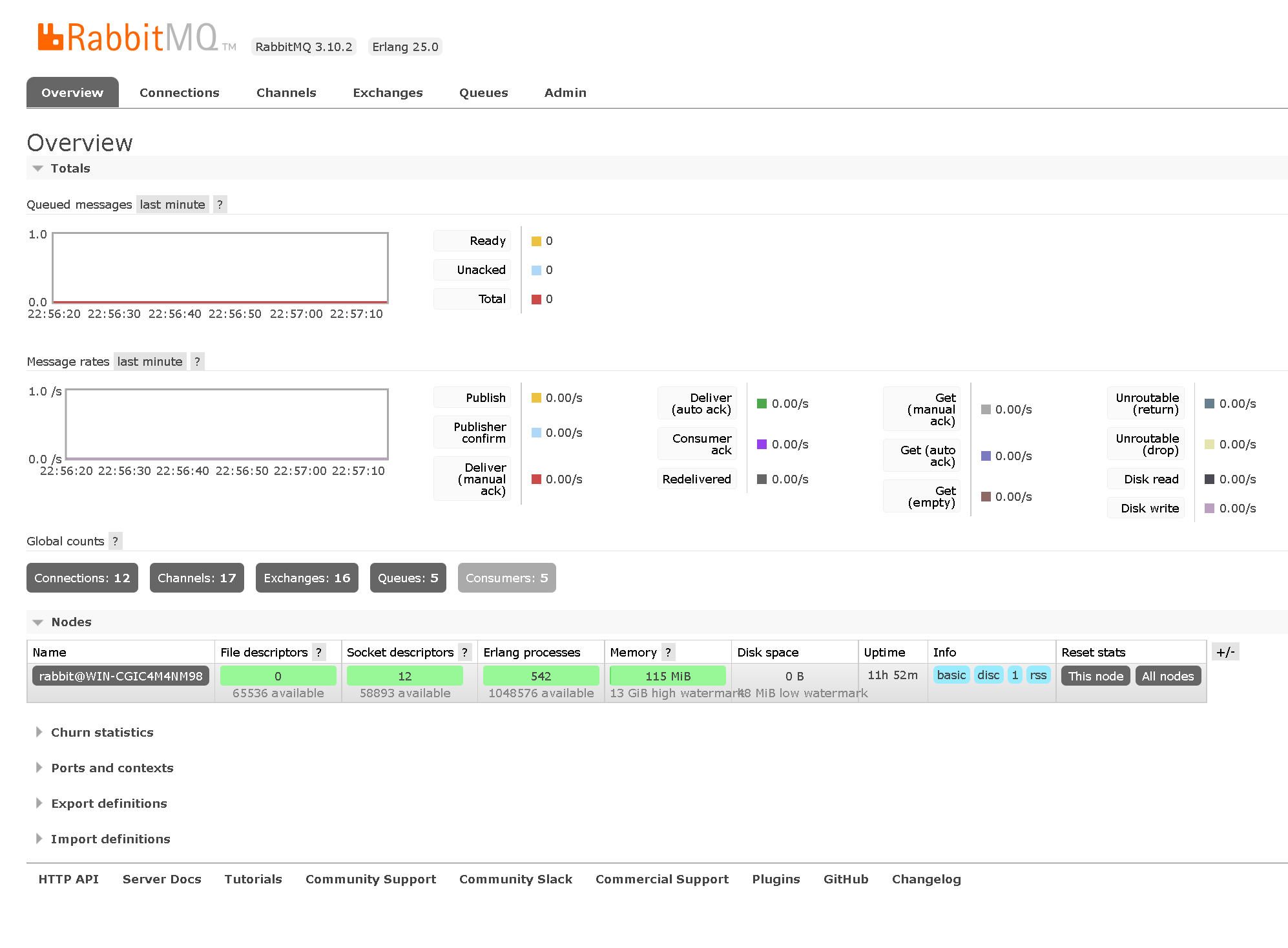This screenshot has height=948, width=1288.
Task: Click File descriptors help question mark
Action: click(x=318, y=653)
